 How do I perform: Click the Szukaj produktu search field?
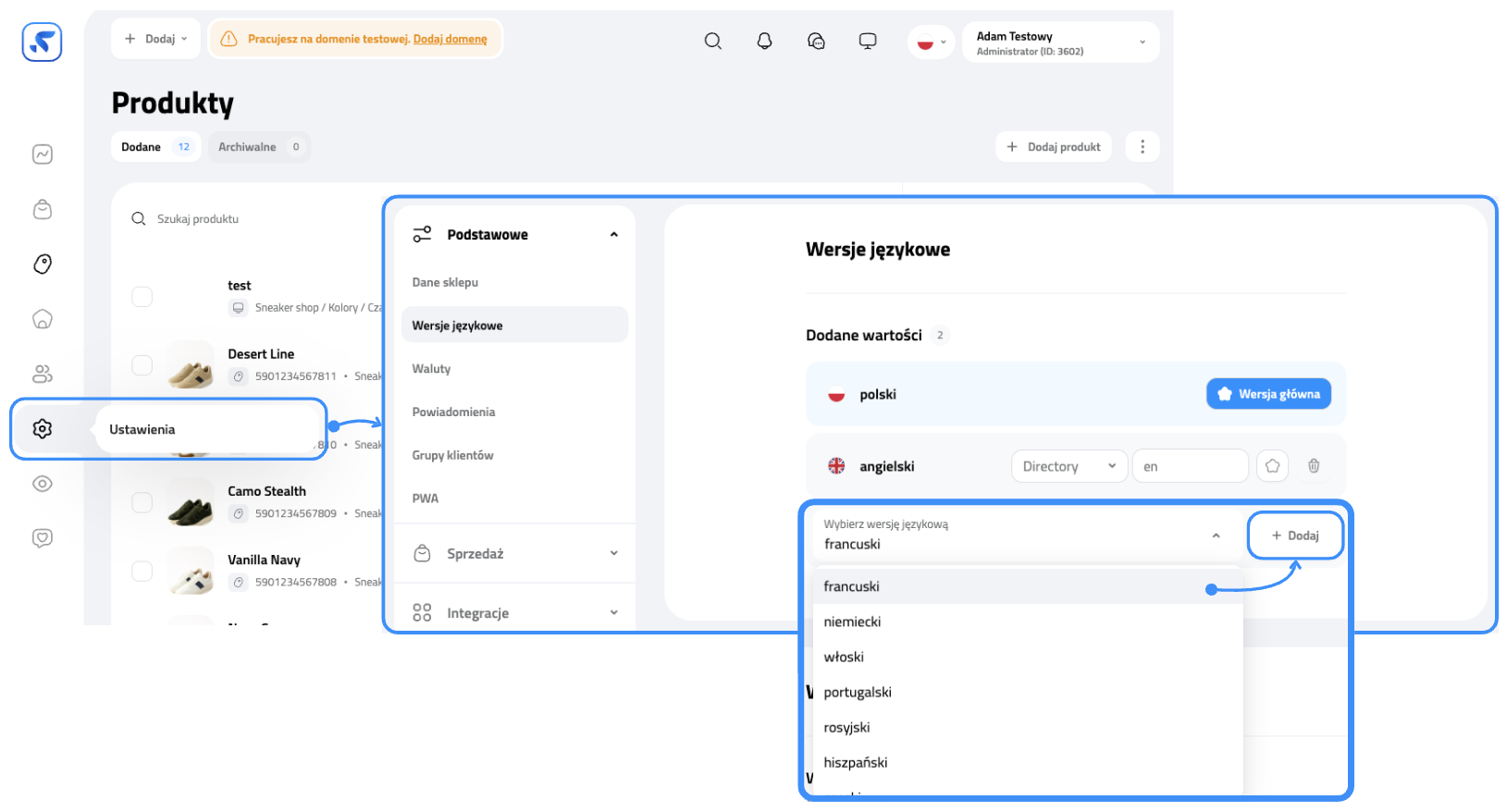tap(241, 219)
